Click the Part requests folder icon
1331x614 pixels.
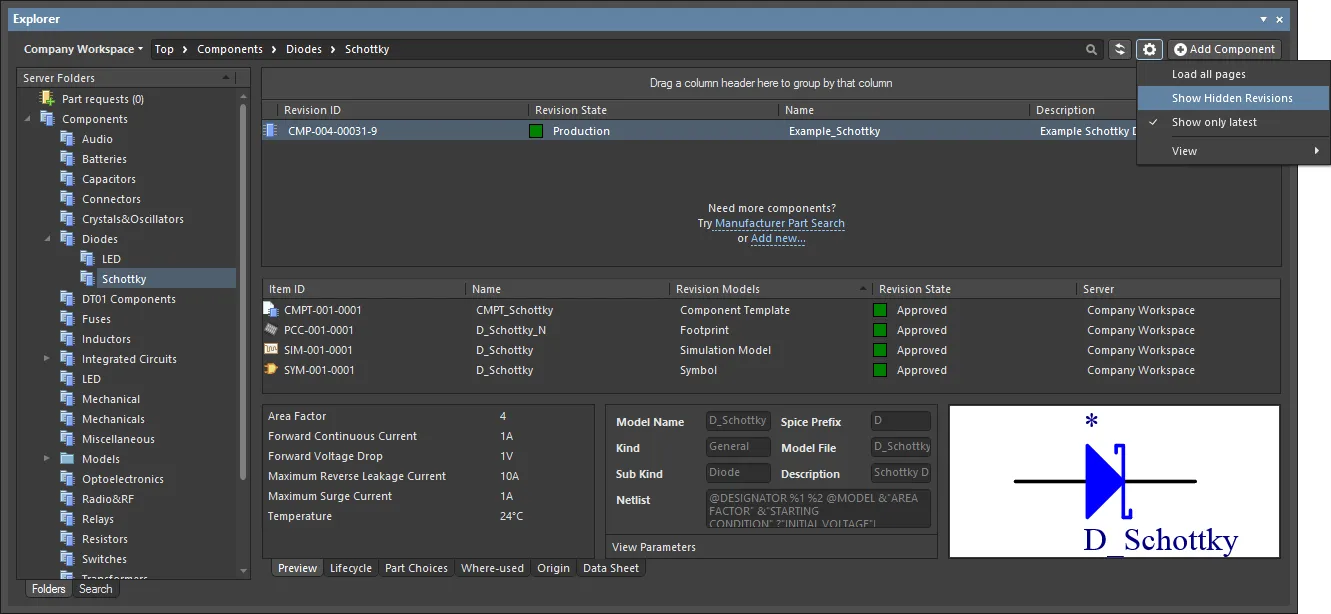(x=47, y=99)
